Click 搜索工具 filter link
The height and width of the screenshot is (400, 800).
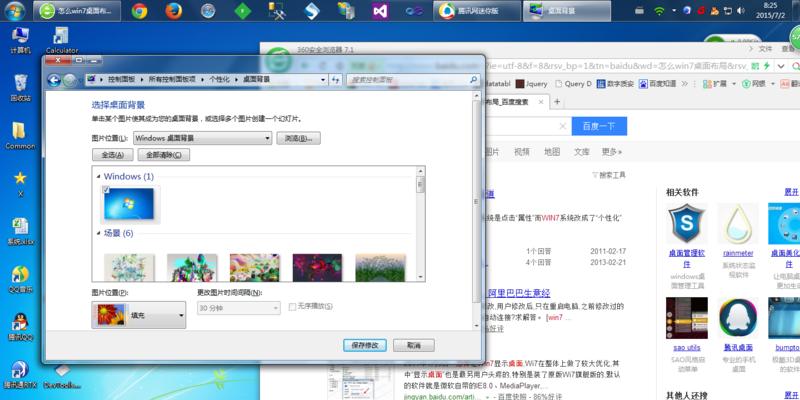click(x=609, y=175)
